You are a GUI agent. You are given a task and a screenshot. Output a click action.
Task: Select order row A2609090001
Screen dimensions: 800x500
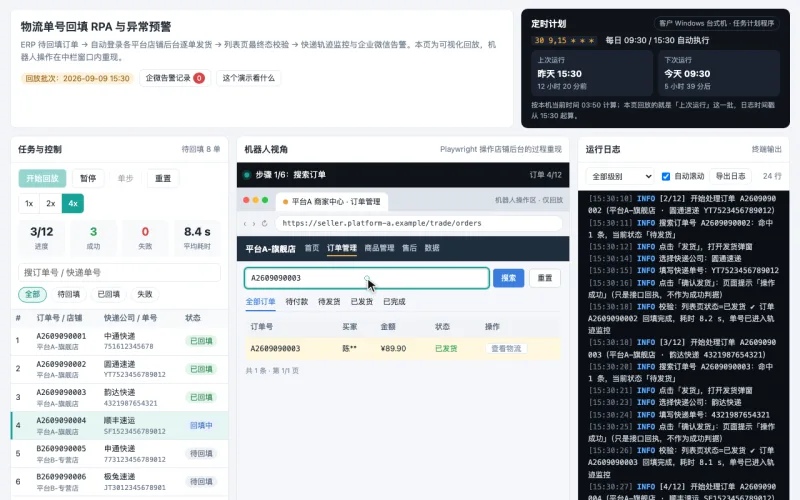[x=119, y=341]
